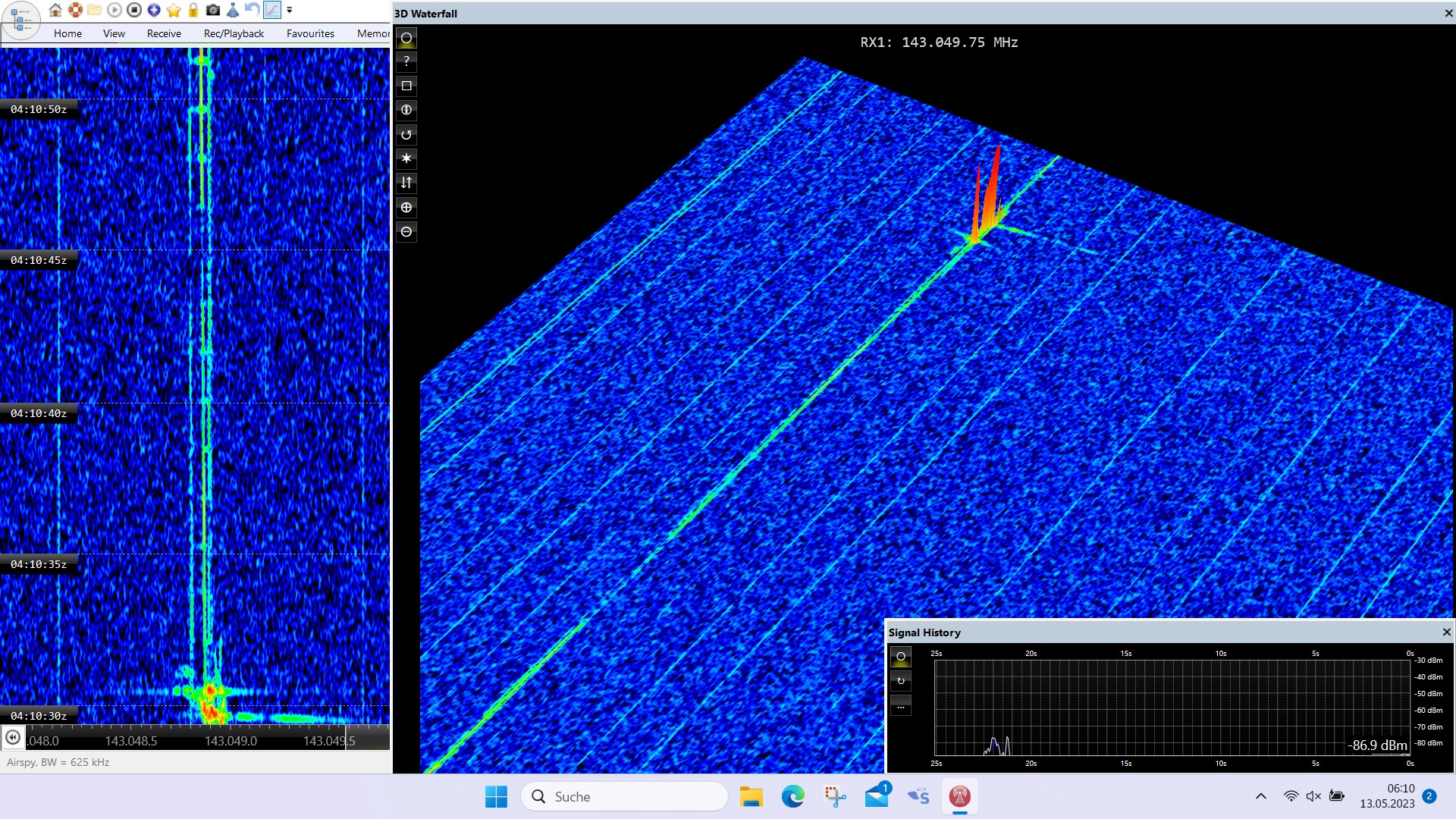The width and height of the screenshot is (1456, 819).
Task: Click the 04:10:30z waterfall time marker
Action: pyautogui.click(x=39, y=716)
